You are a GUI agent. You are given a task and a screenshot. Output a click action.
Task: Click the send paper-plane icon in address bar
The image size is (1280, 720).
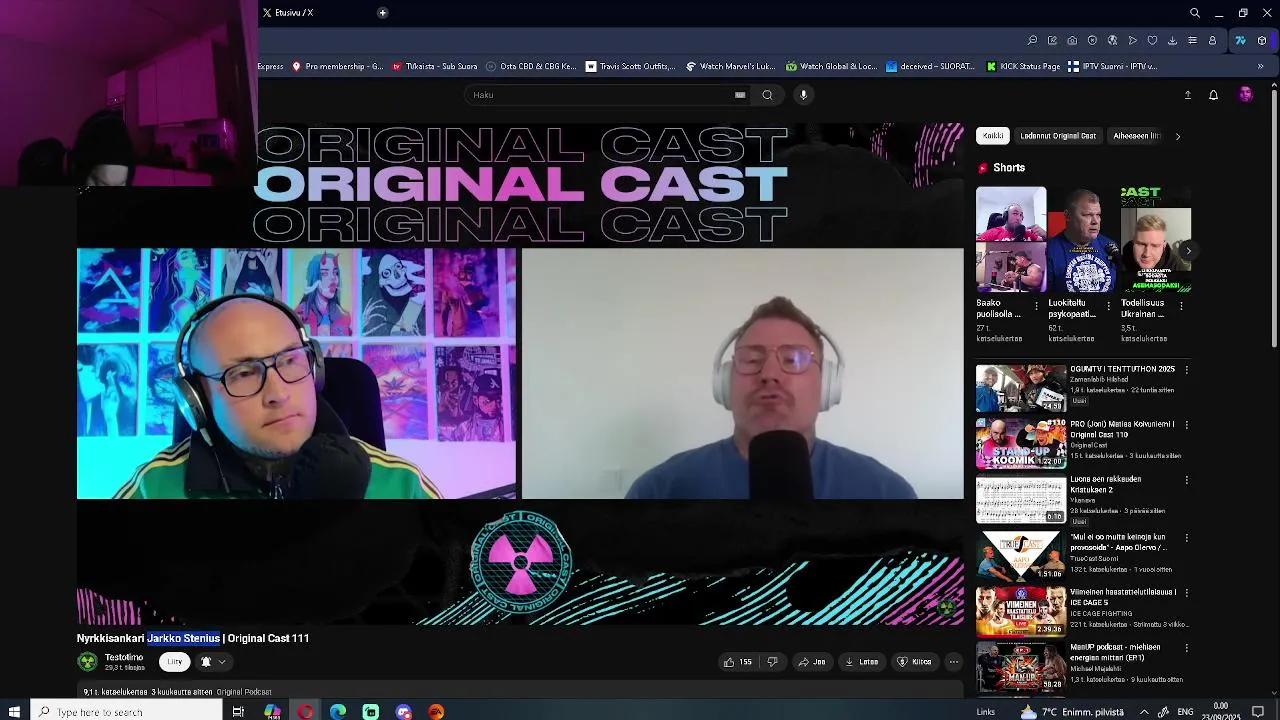pos(1132,41)
